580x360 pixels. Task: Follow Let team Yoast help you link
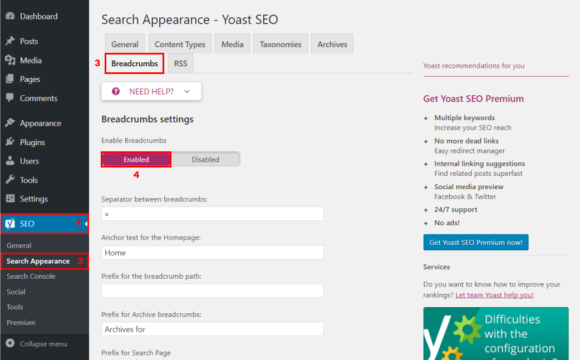495,295
